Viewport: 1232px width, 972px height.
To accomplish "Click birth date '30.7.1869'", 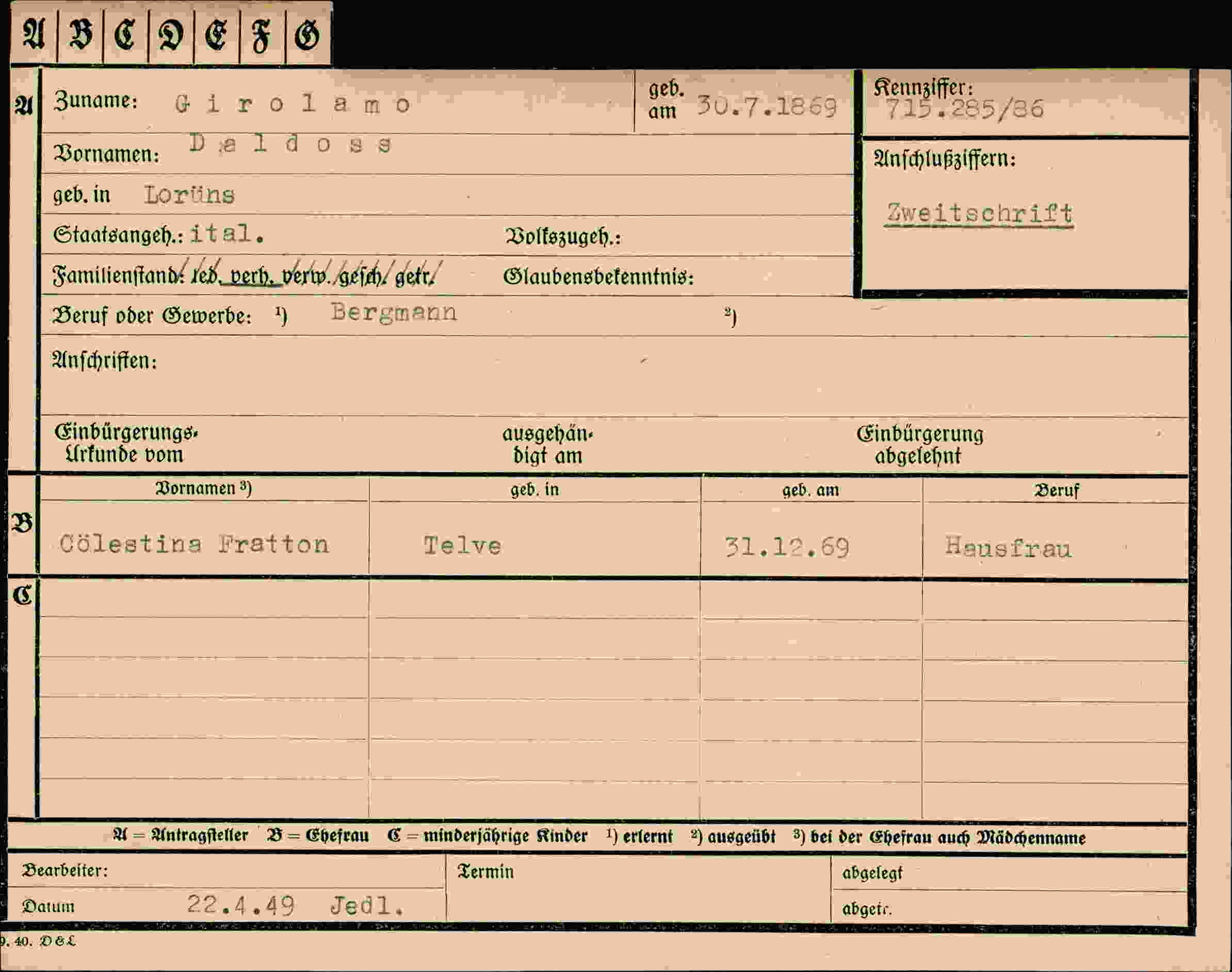I will (767, 107).
